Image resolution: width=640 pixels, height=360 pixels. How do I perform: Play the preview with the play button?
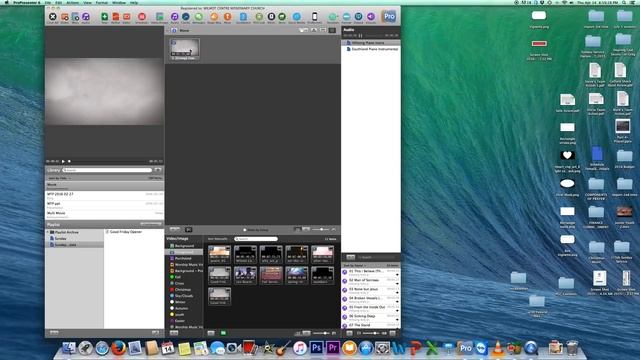[x=63, y=161]
